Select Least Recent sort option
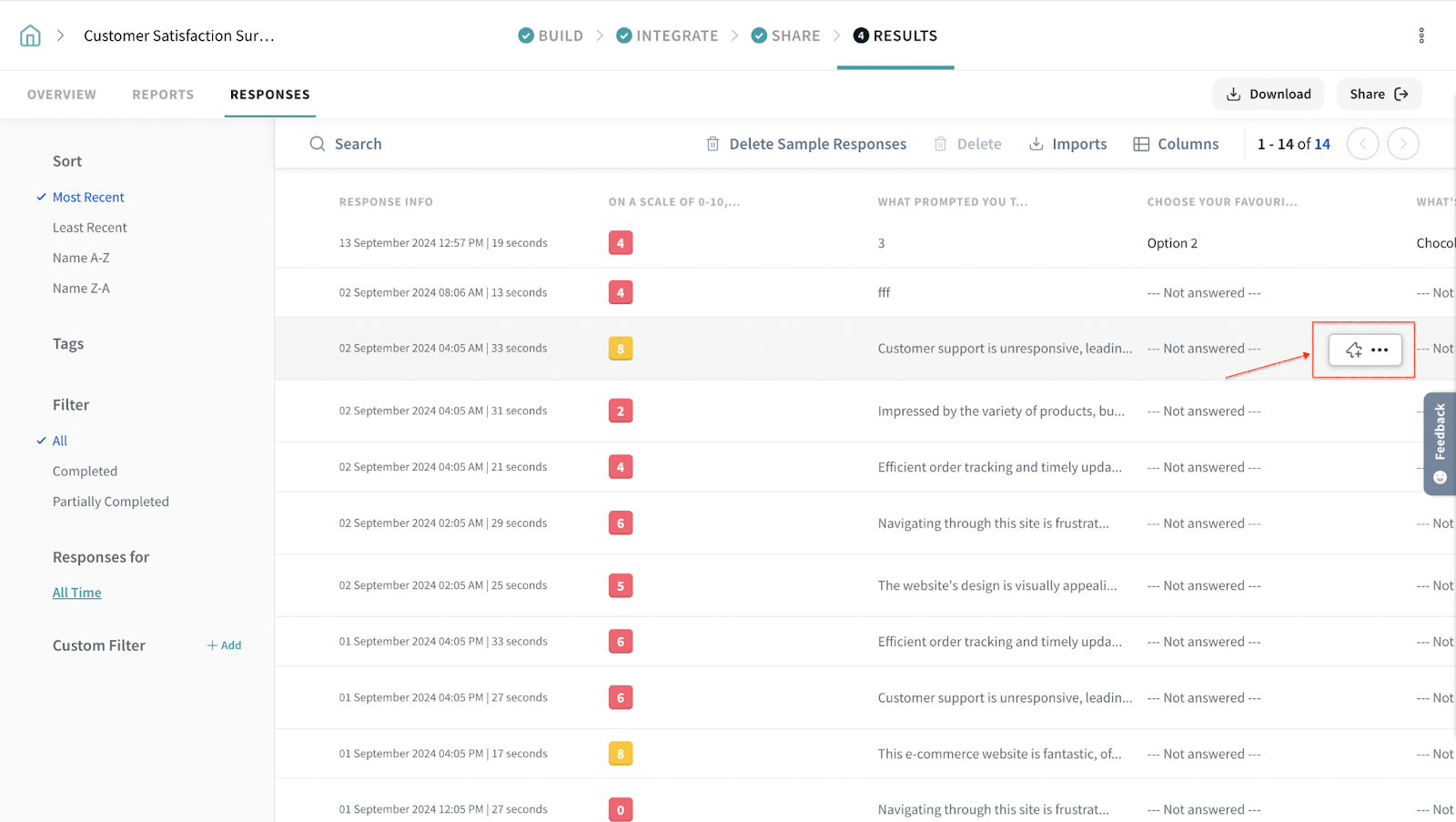1456x822 pixels. (89, 228)
